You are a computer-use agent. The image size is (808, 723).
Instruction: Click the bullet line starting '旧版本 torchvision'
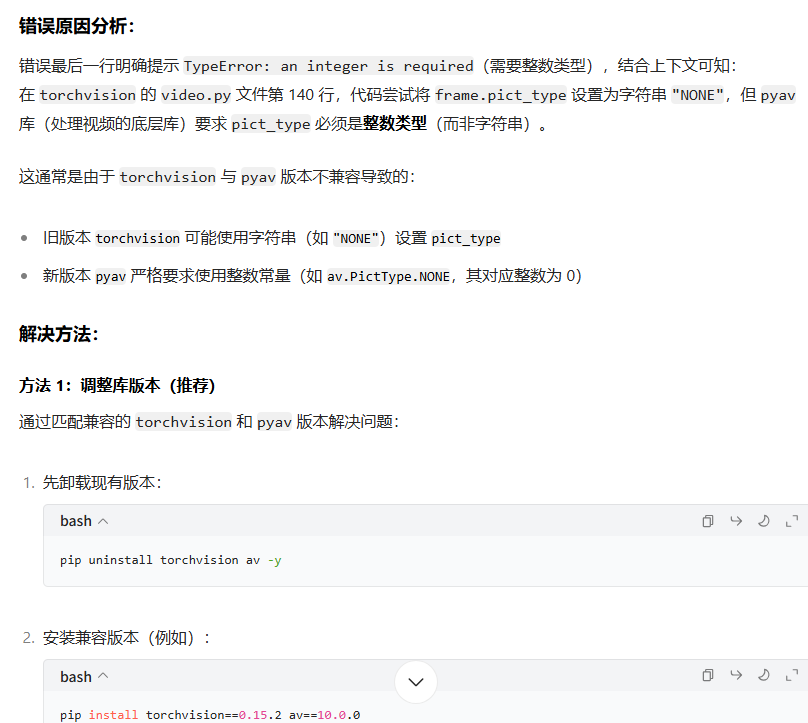click(272, 238)
